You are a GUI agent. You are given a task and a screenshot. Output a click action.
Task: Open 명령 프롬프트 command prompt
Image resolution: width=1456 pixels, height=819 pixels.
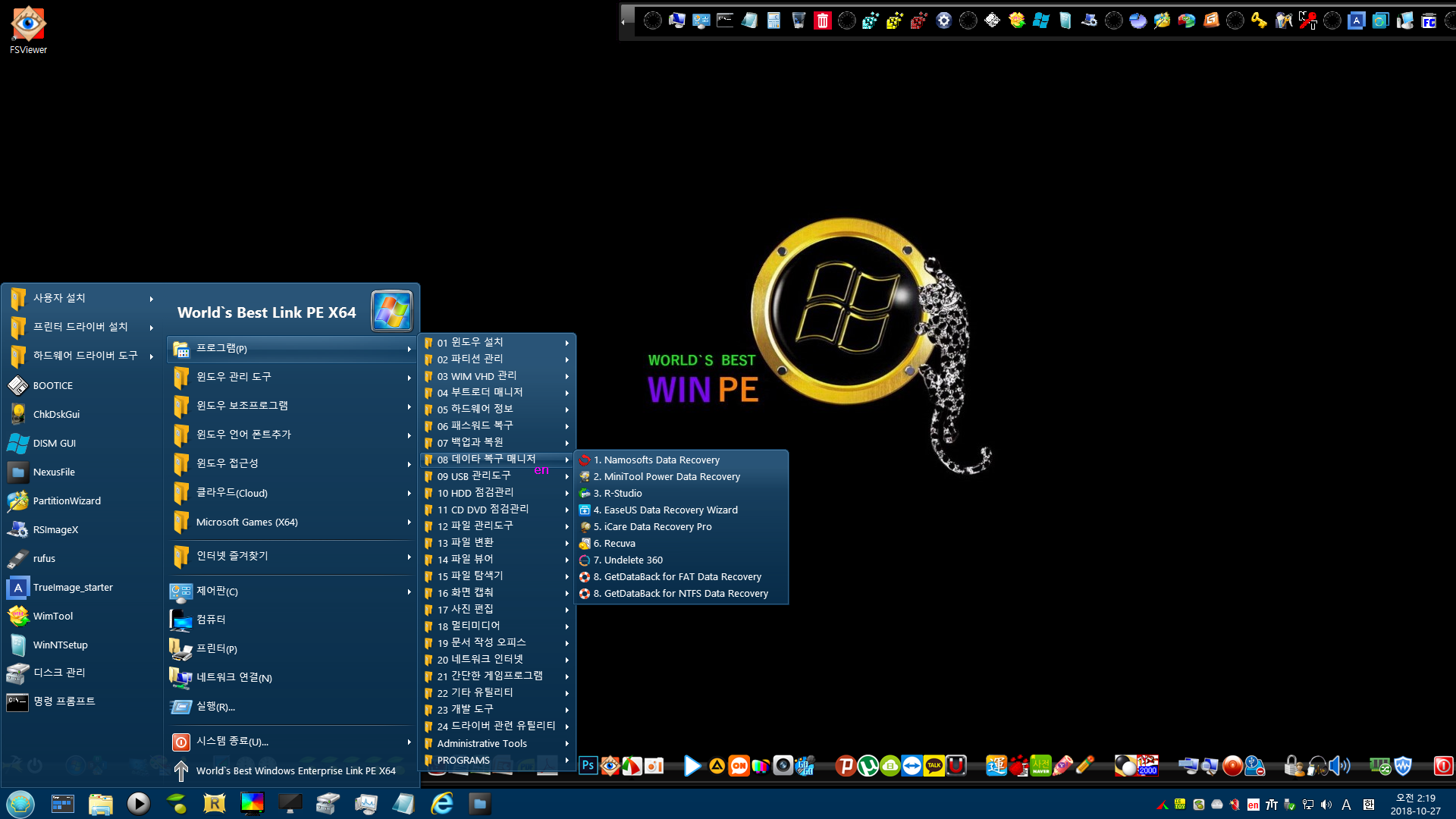pyautogui.click(x=82, y=701)
